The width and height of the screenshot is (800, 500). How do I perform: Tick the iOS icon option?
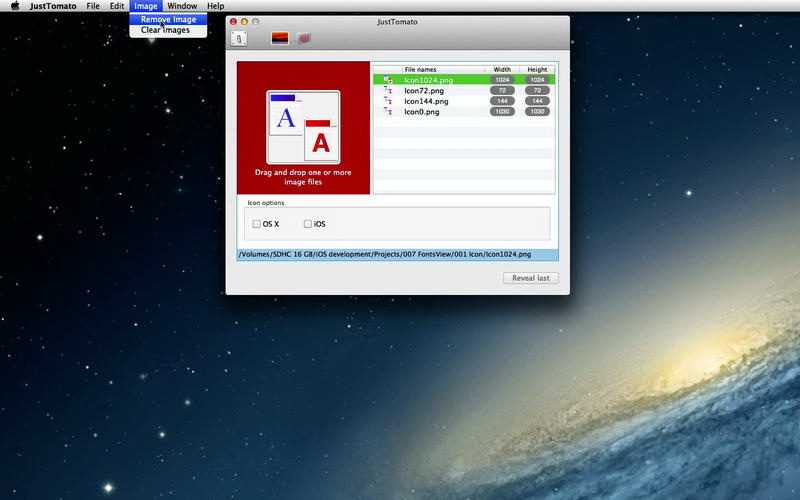click(308, 224)
